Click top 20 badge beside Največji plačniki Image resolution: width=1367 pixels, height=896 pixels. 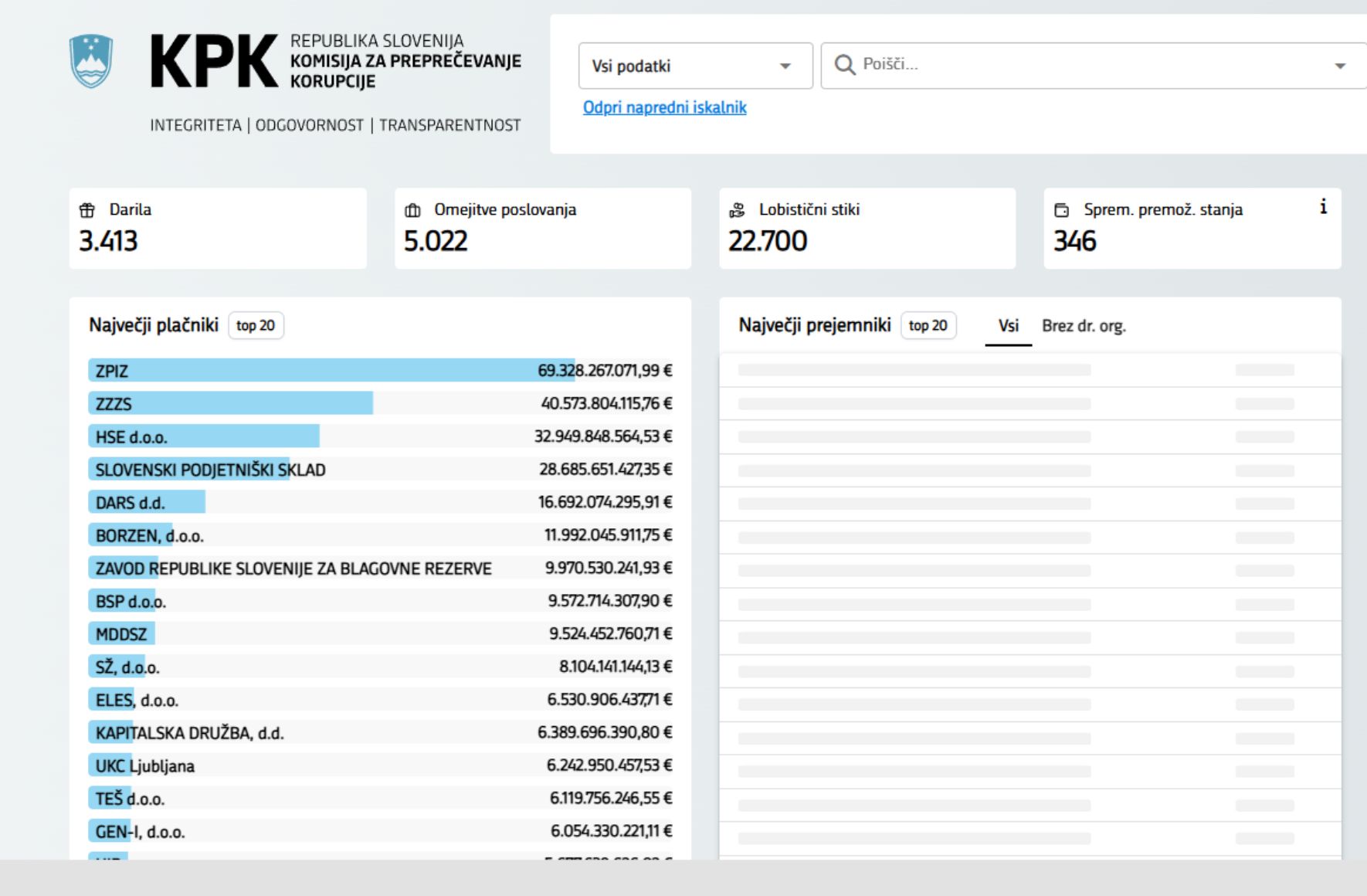click(256, 325)
